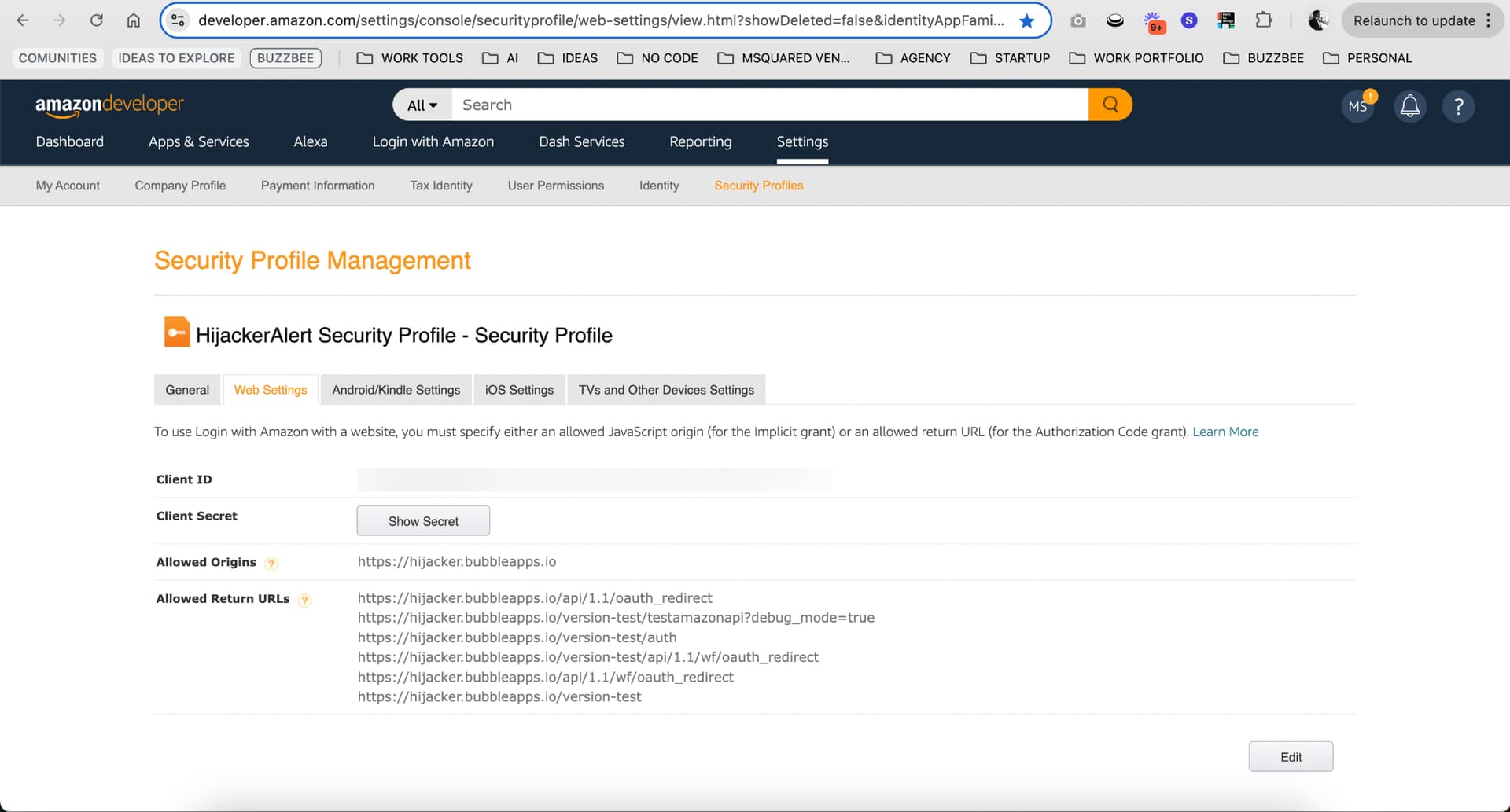Click the bookmark star in address bar
The image size is (1510, 812).
[1026, 20]
